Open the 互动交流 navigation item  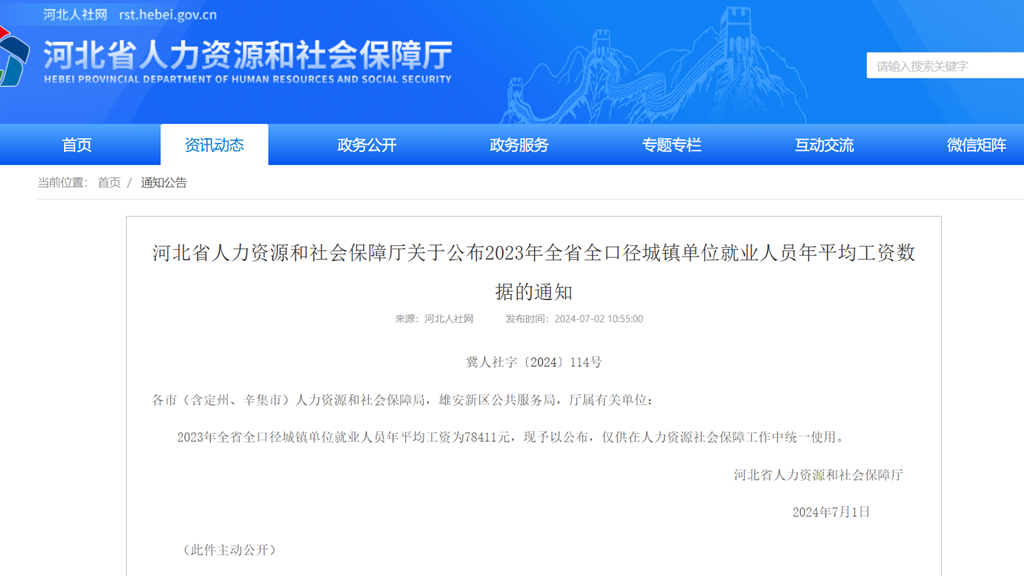click(x=824, y=145)
